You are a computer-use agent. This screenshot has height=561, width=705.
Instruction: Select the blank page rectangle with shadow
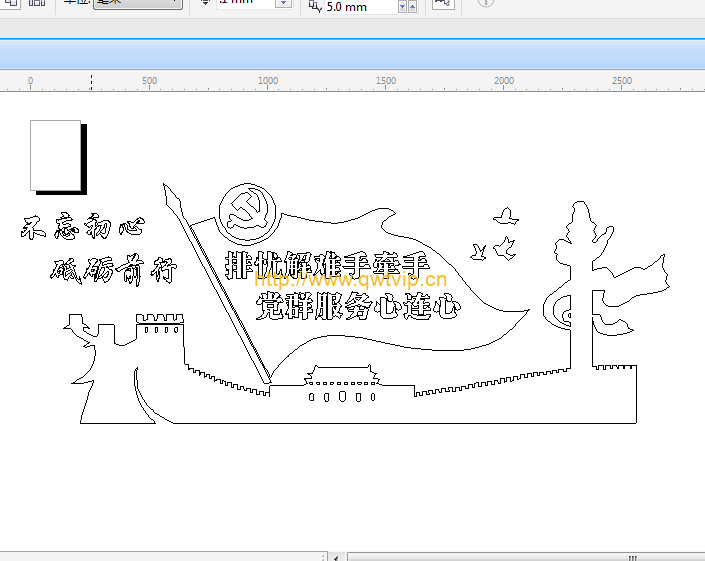click(x=58, y=157)
